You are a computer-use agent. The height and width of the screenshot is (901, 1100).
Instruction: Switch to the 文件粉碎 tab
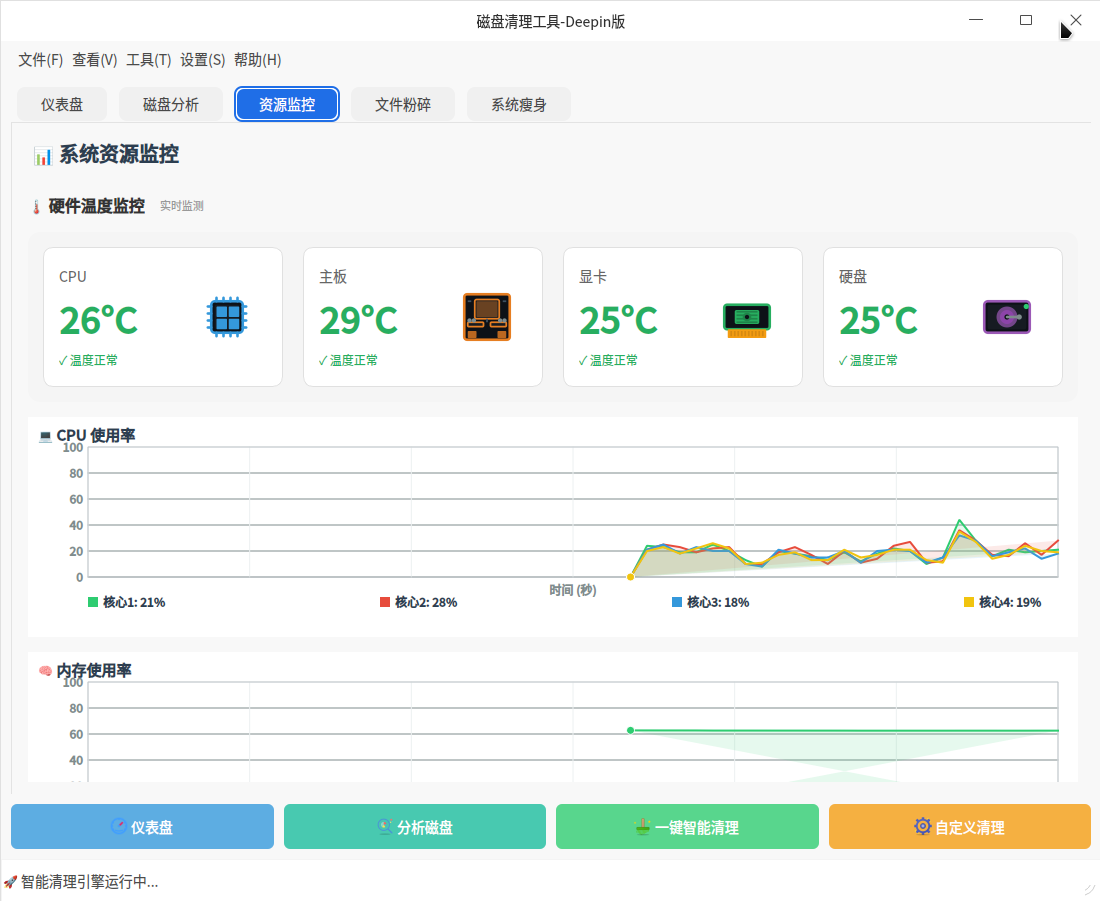[x=403, y=105]
